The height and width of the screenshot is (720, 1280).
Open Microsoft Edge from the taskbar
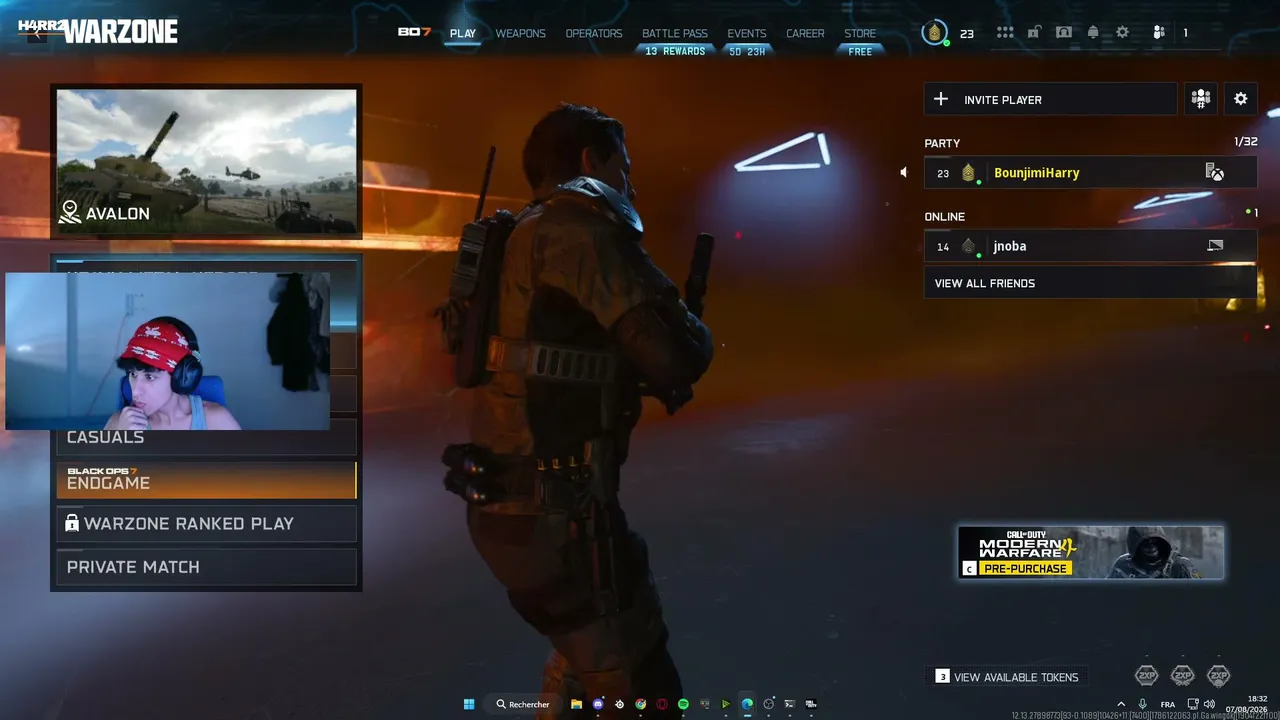click(747, 704)
